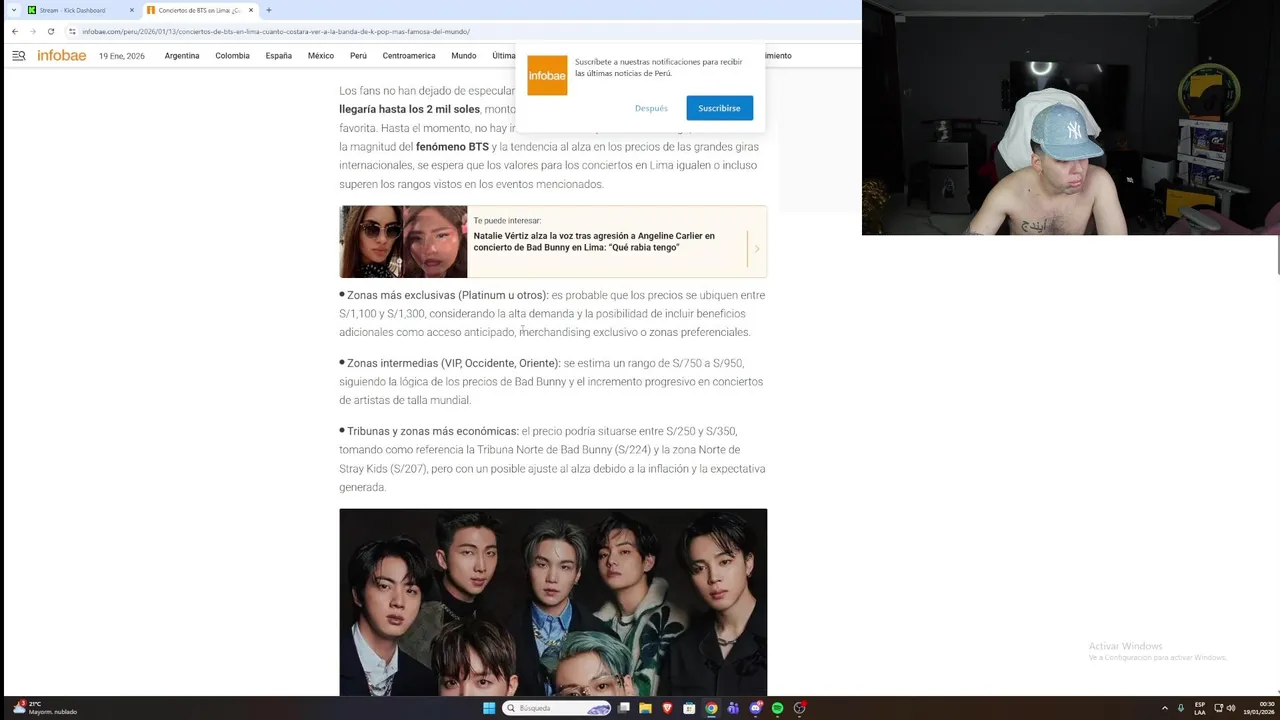Open the Windows Start menu
The width and height of the screenshot is (1280, 720).
[x=489, y=708]
